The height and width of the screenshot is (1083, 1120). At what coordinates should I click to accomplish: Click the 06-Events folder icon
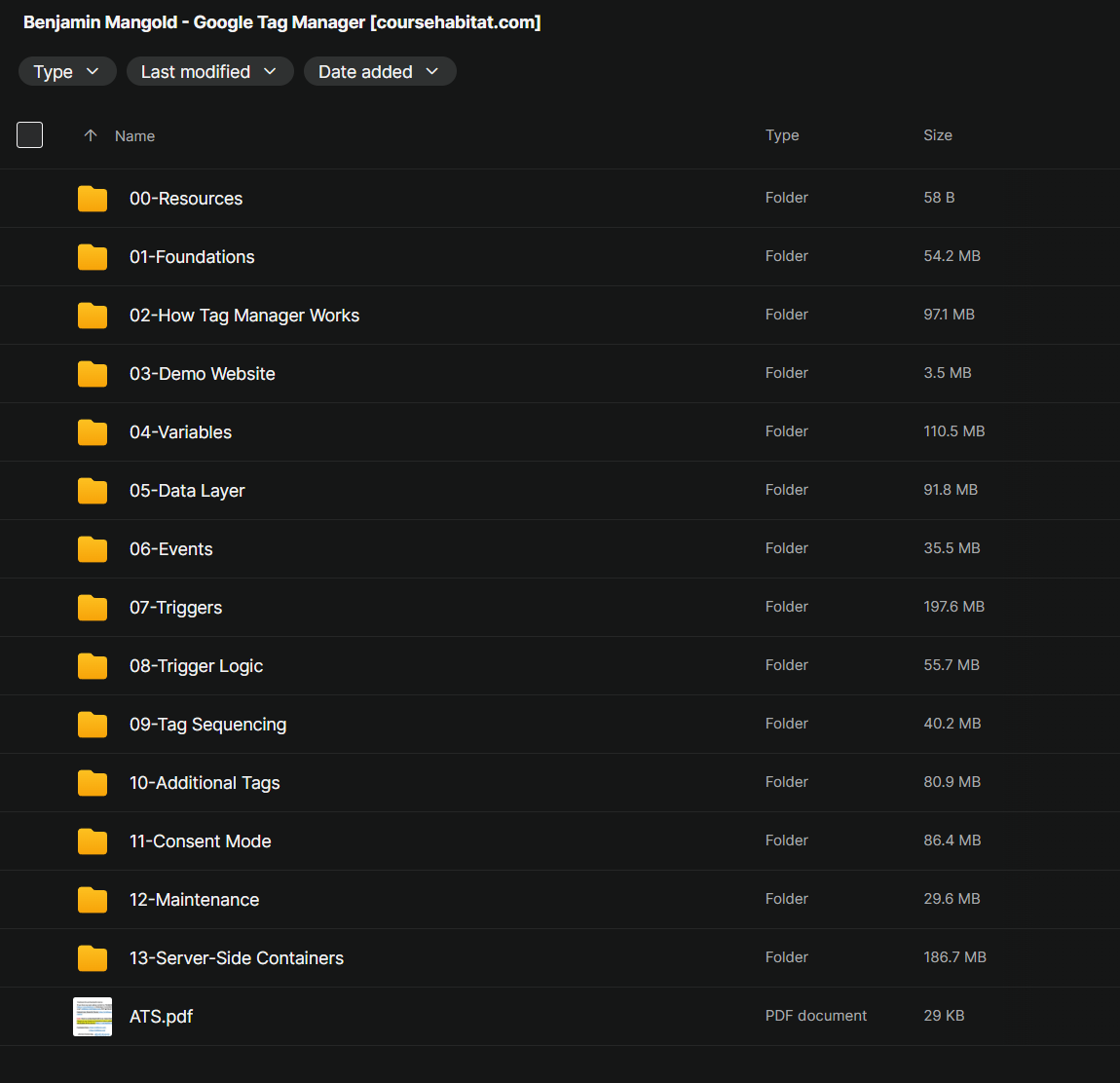[93, 549]
